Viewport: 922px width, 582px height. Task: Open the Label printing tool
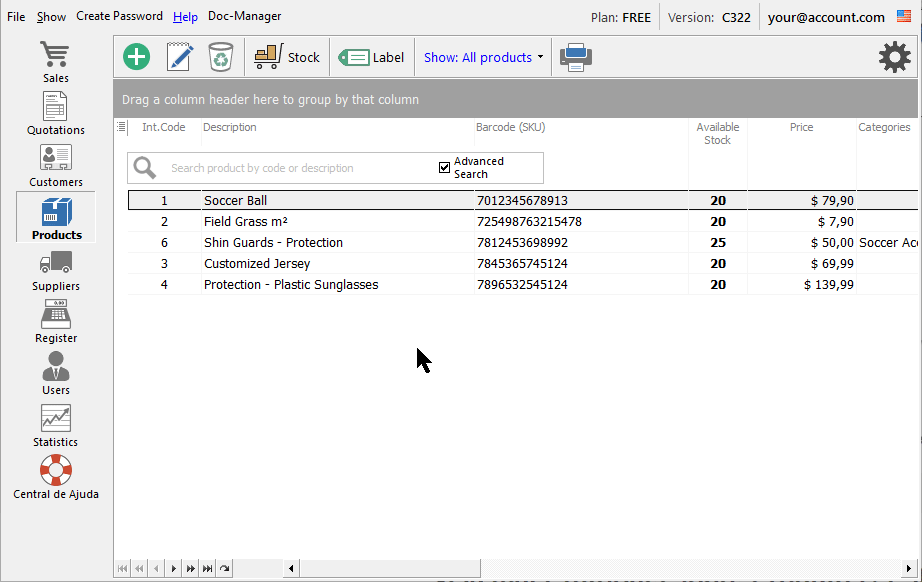coord(371,57)
